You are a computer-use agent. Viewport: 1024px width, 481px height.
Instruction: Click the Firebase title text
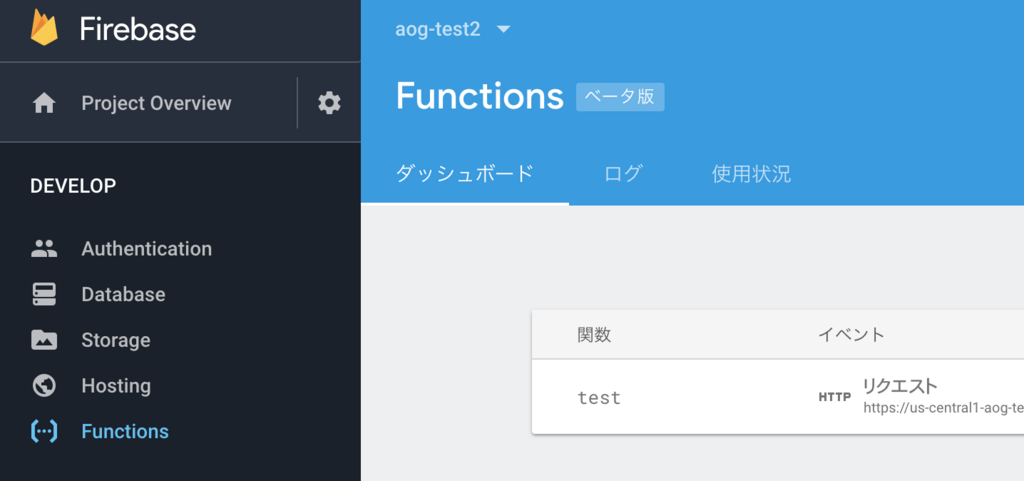point(138,29)
